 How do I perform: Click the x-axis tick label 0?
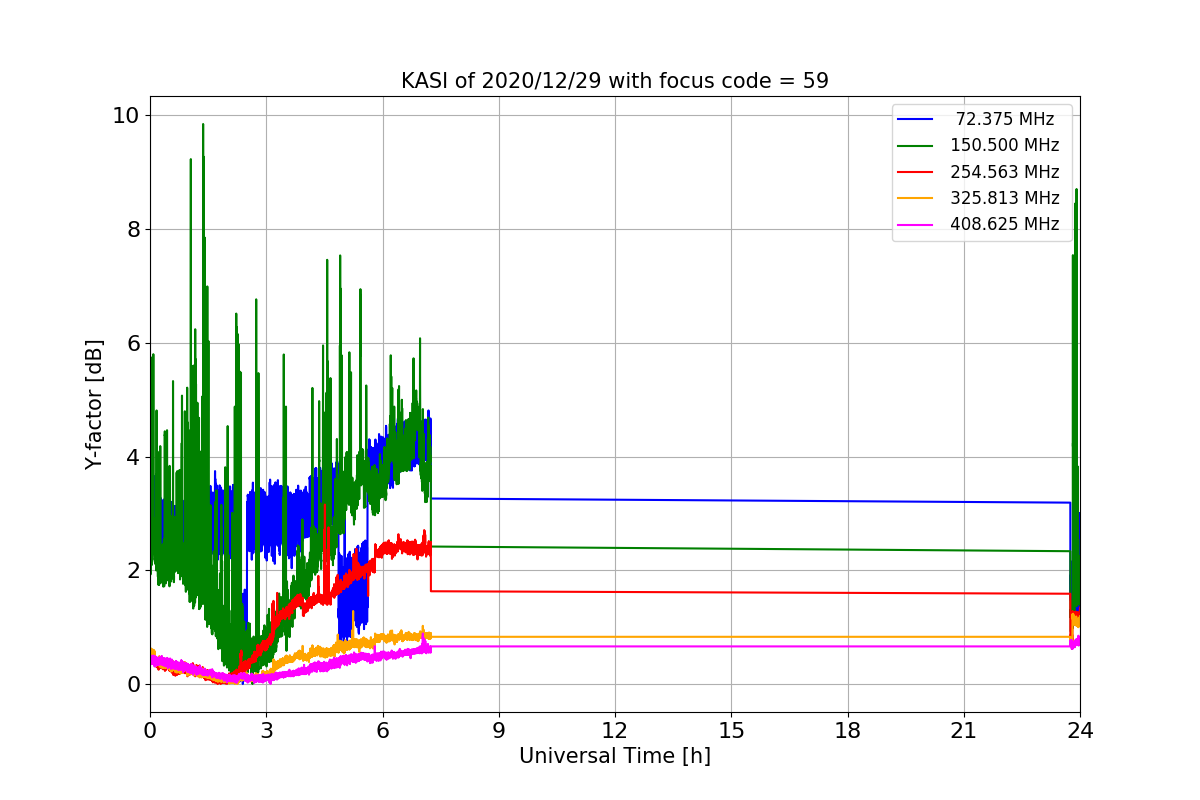click(150, 731)
